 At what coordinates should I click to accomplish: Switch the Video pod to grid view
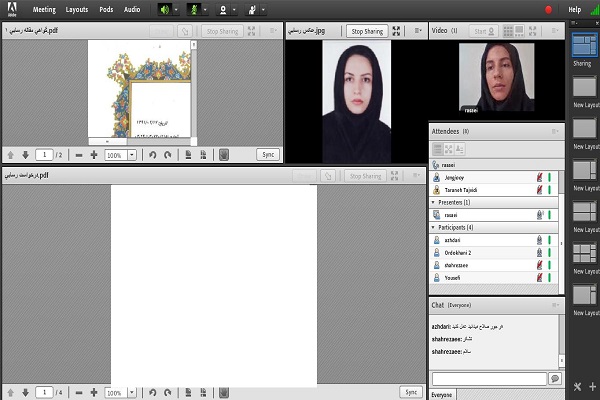(x=508, y=31)
